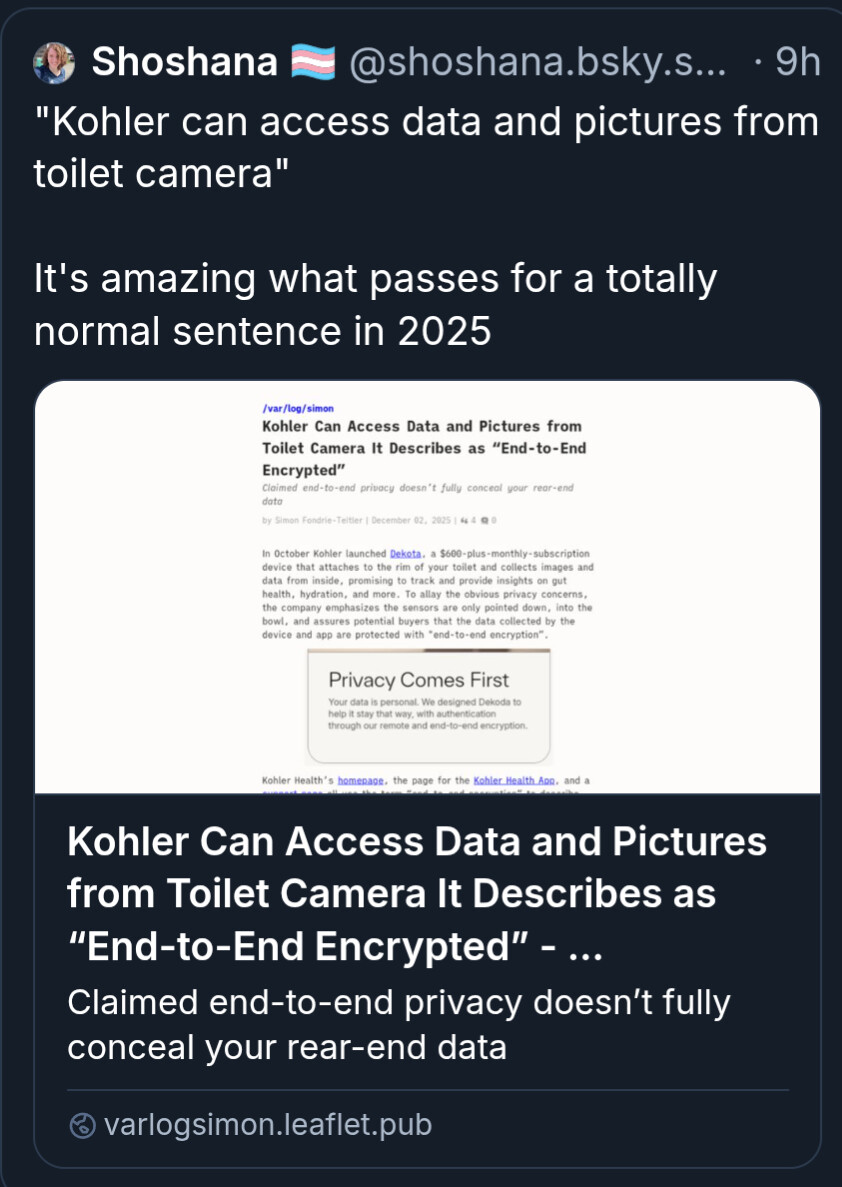Image resolution: width=842 pixels, height=1187 pixels.
Task: Click the "It's amazing what passes" sentence
Action: [x=375, y=304]
